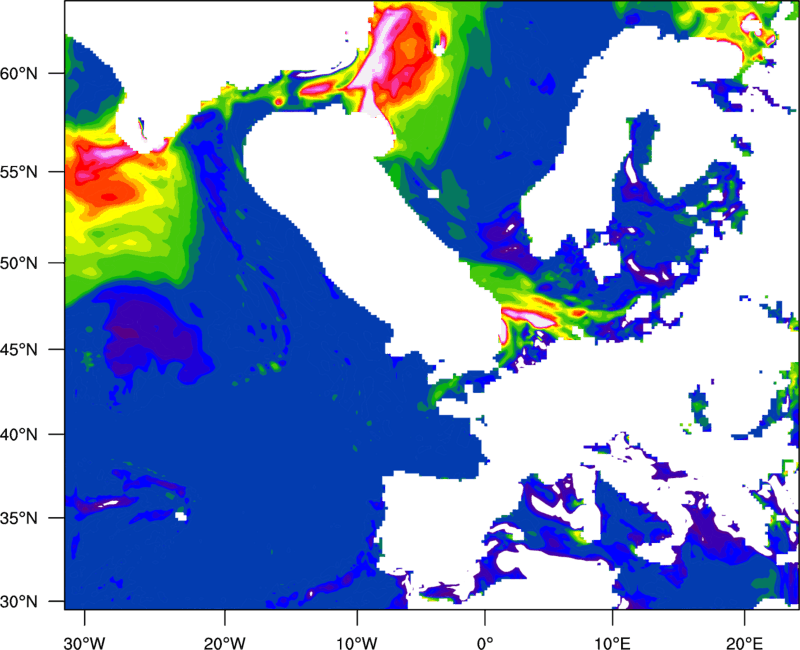Click the 55°N latitude label
The width and height of the screenshot is (800, 650).
tap(19, 172)
